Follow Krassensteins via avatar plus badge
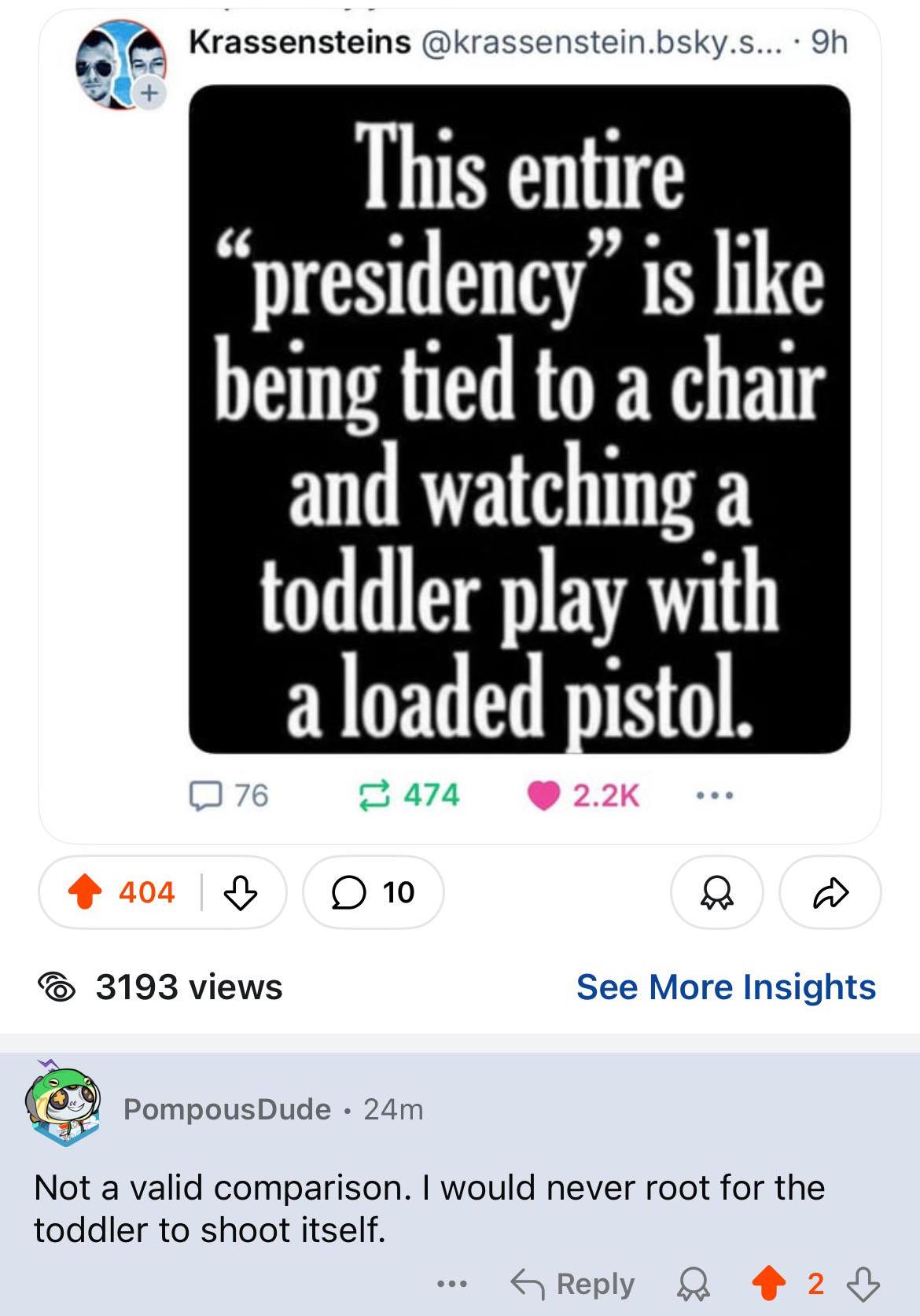Viewport: 920px width, 1316px height. click(x=149, y=93)
